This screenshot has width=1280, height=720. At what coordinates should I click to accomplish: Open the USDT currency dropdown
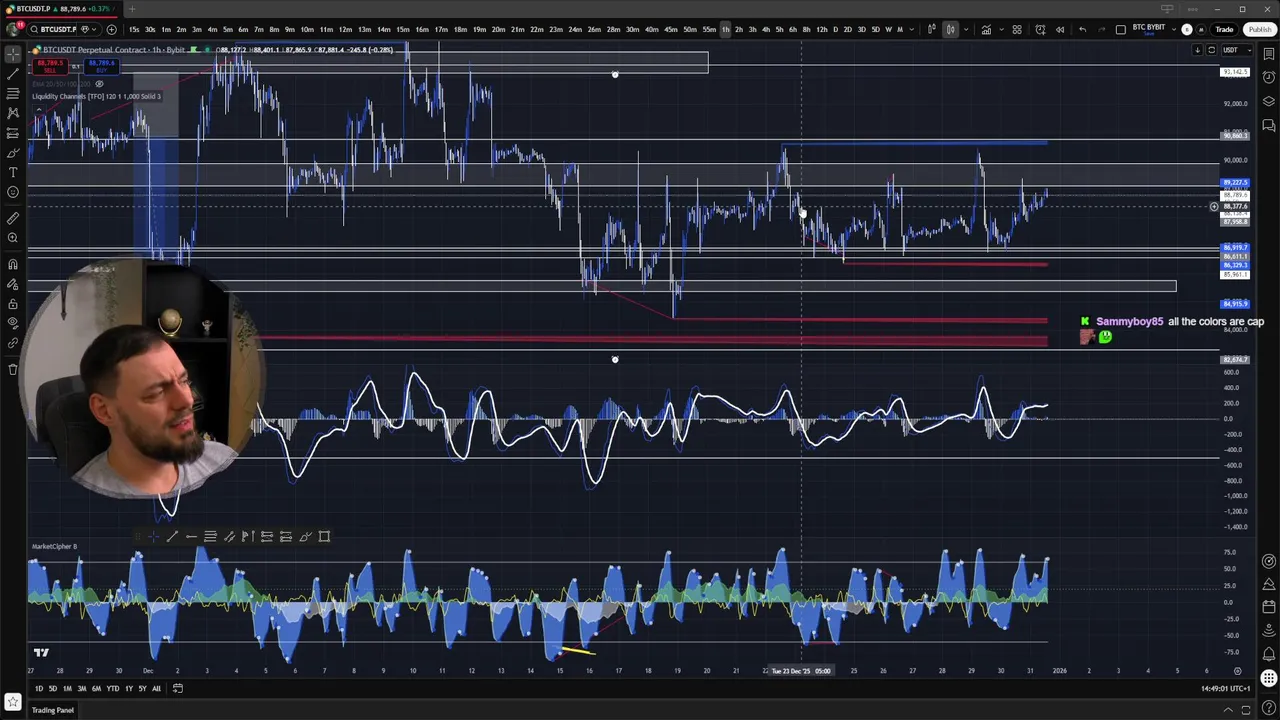point(1237,50)
